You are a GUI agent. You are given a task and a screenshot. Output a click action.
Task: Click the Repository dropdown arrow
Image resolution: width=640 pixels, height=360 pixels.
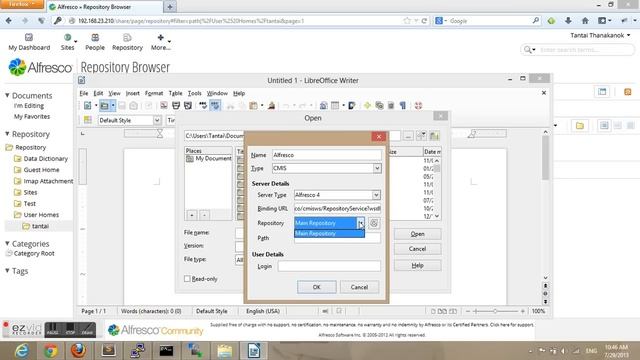(360, 223)
